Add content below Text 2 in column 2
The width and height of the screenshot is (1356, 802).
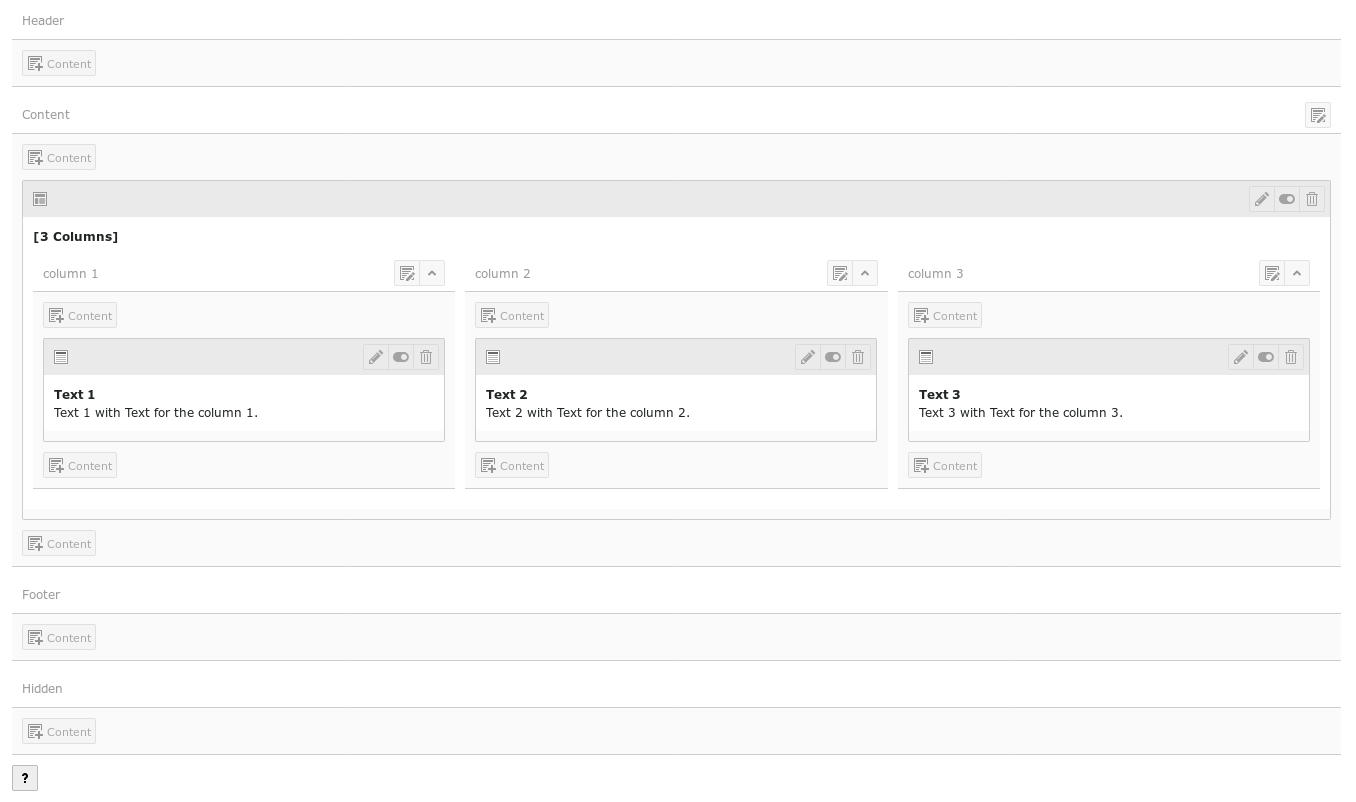coord(512,465)
